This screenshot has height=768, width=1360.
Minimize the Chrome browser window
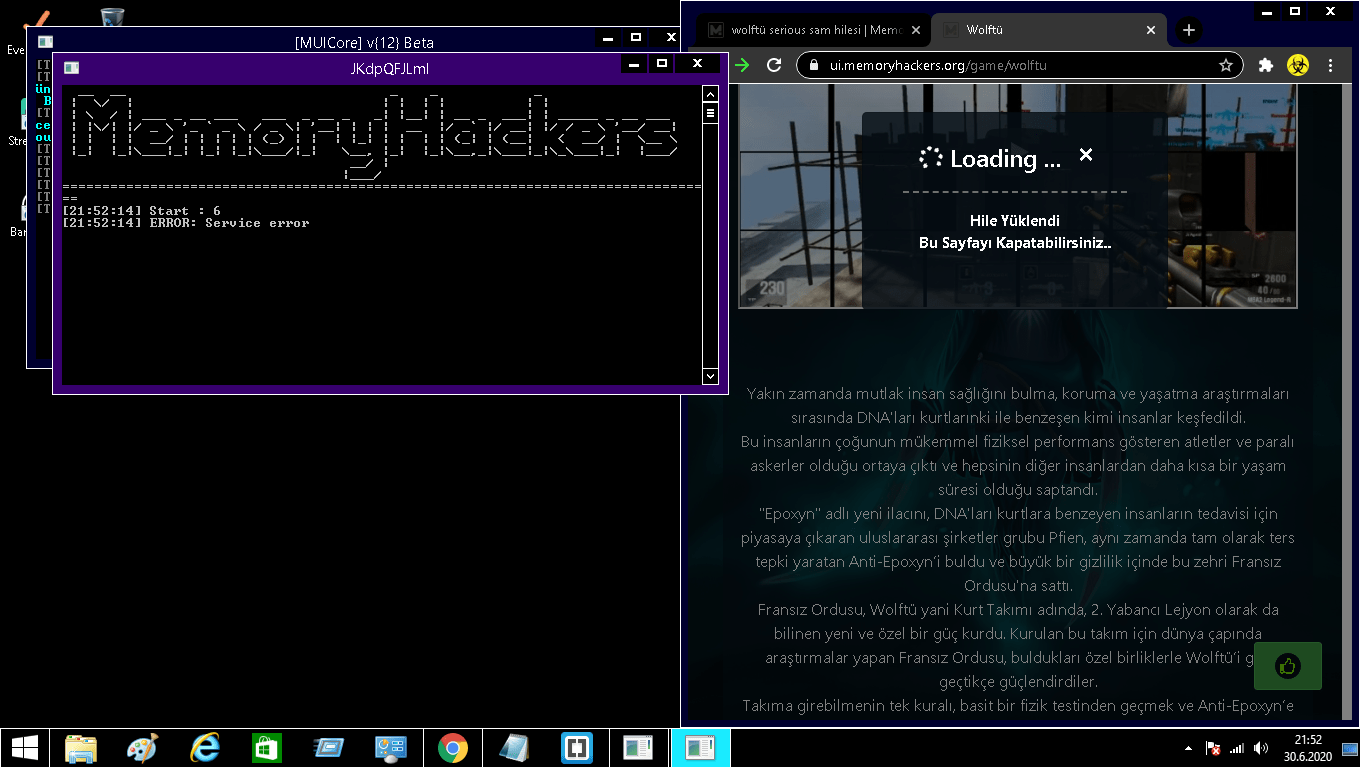[x=1266, y=11]
